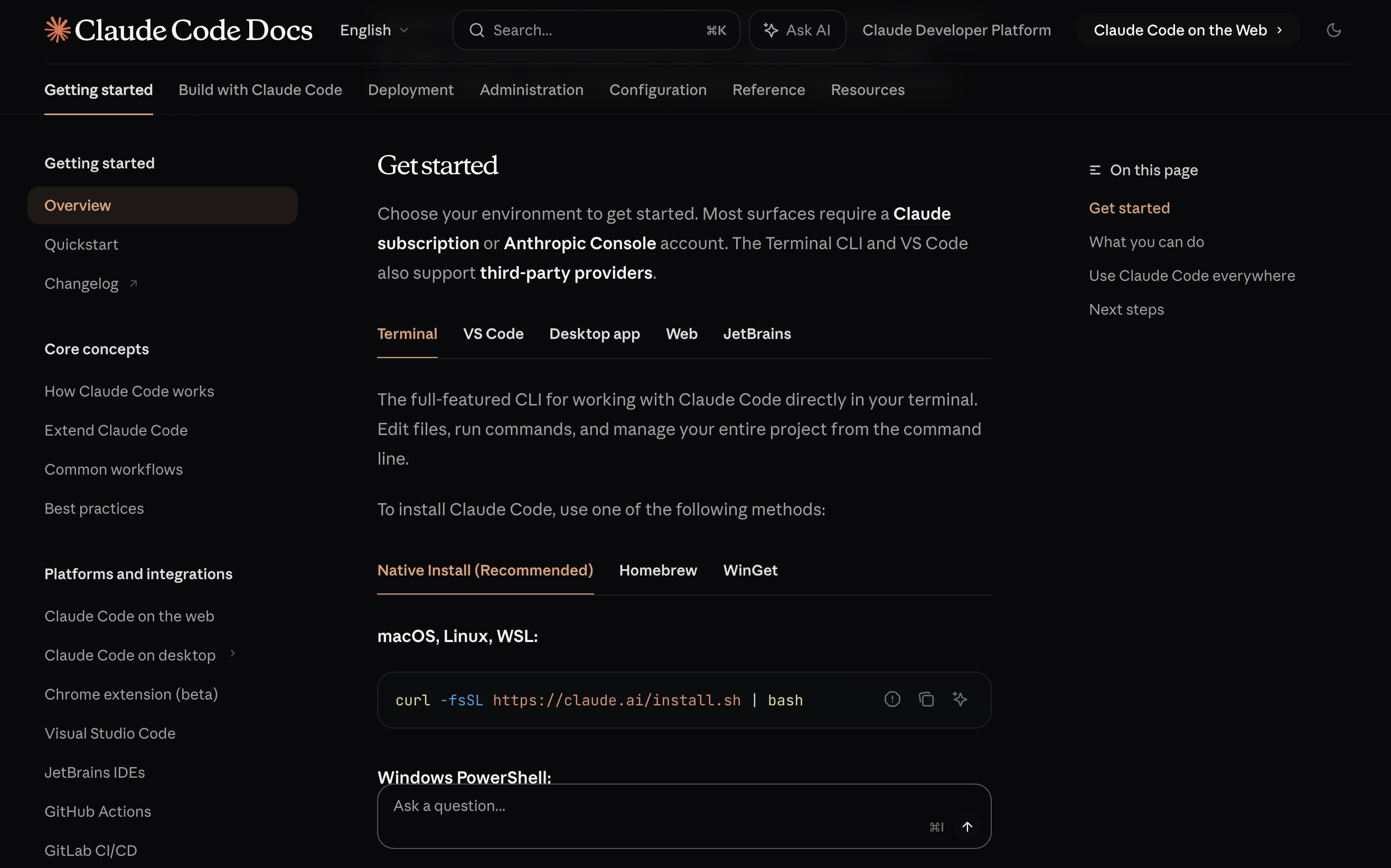
Task: Open the English language dropdown
Action: coord(373,30)
